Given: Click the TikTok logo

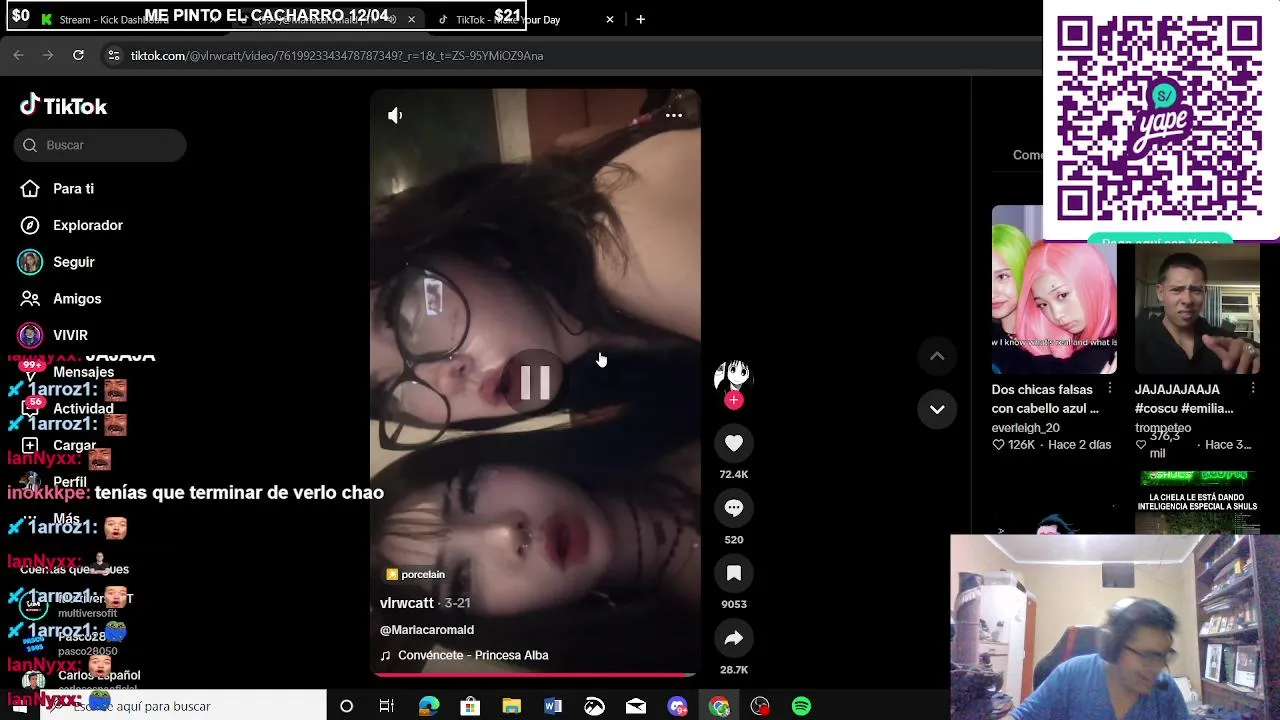Looking at the screenshot, I should (x=63, y=106).
